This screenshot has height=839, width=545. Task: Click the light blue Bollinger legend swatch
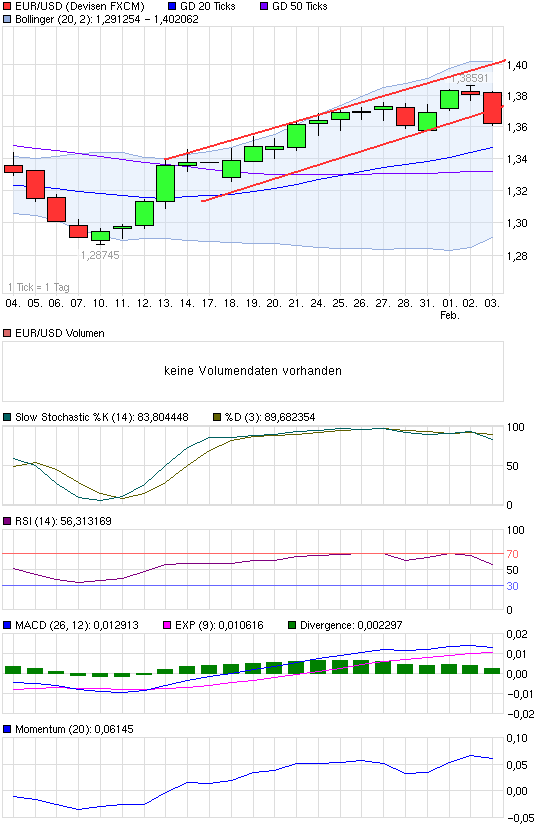(7, 19)
